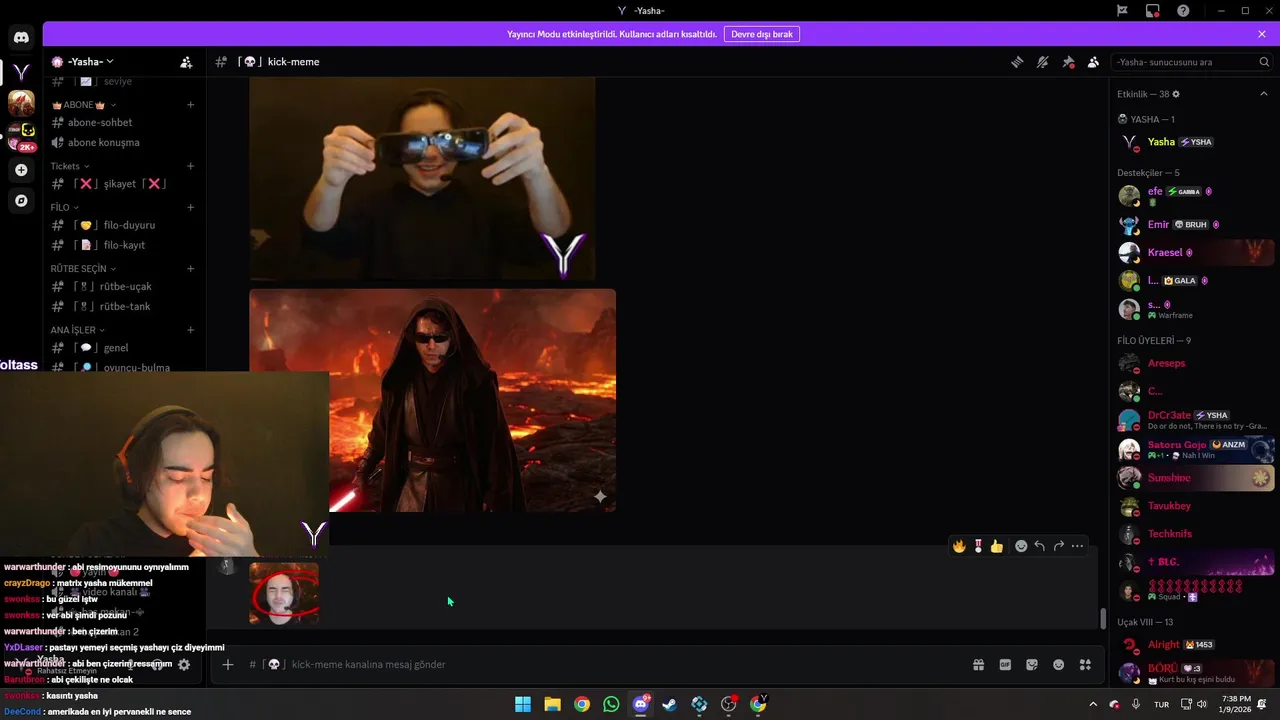The image size is (1280, 720).
Task: Collapse the ANA İŞLER category
Action: 78,330
